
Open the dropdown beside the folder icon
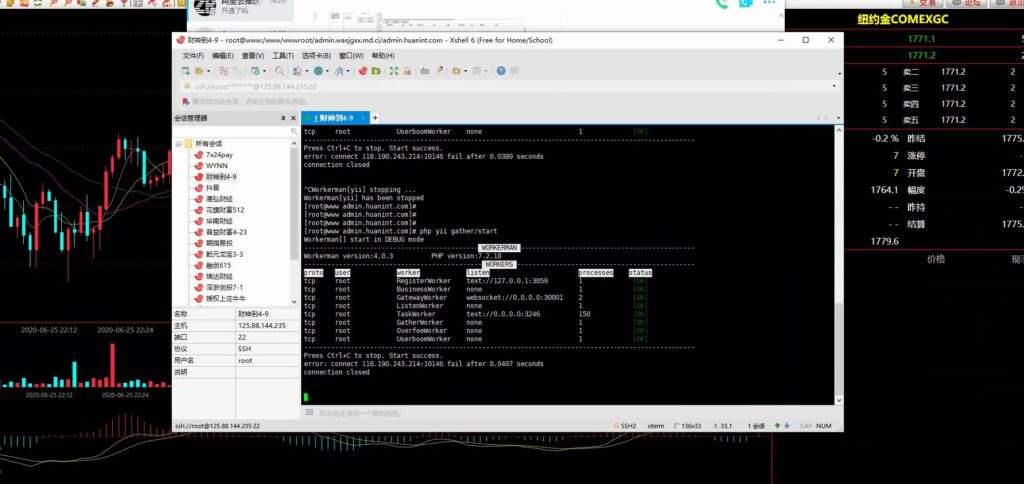pos(207,71)
